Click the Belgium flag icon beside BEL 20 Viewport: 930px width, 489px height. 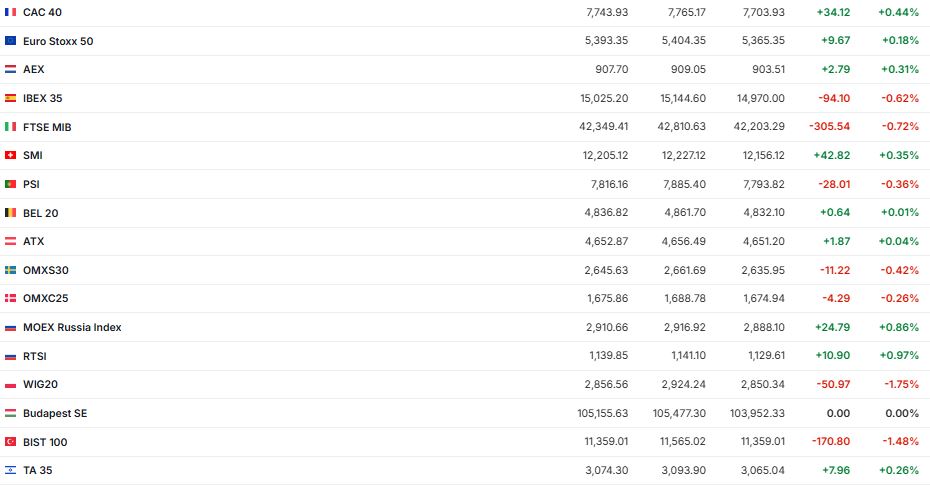click(10, 213)
